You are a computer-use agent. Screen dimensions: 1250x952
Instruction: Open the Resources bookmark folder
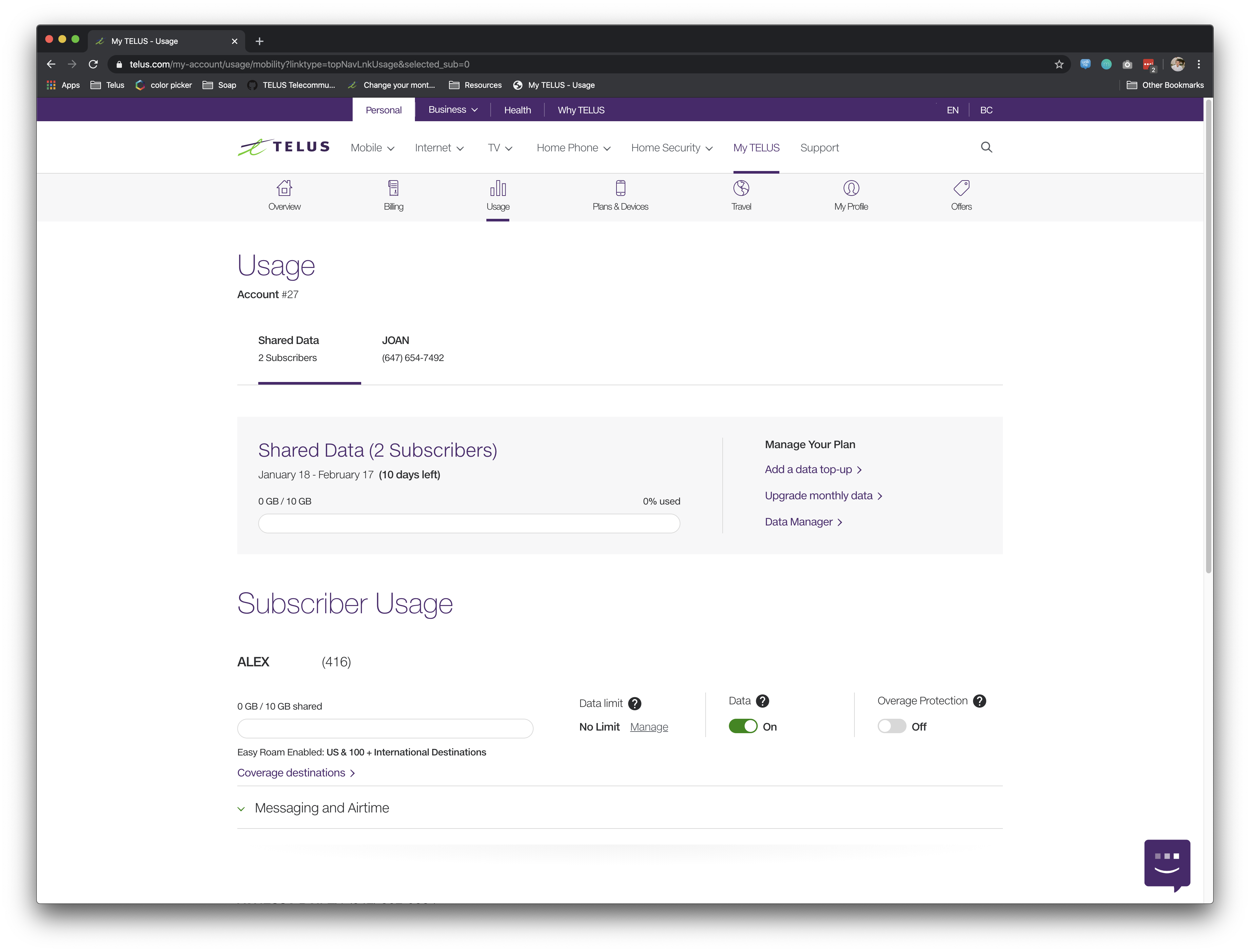(475, 85)
